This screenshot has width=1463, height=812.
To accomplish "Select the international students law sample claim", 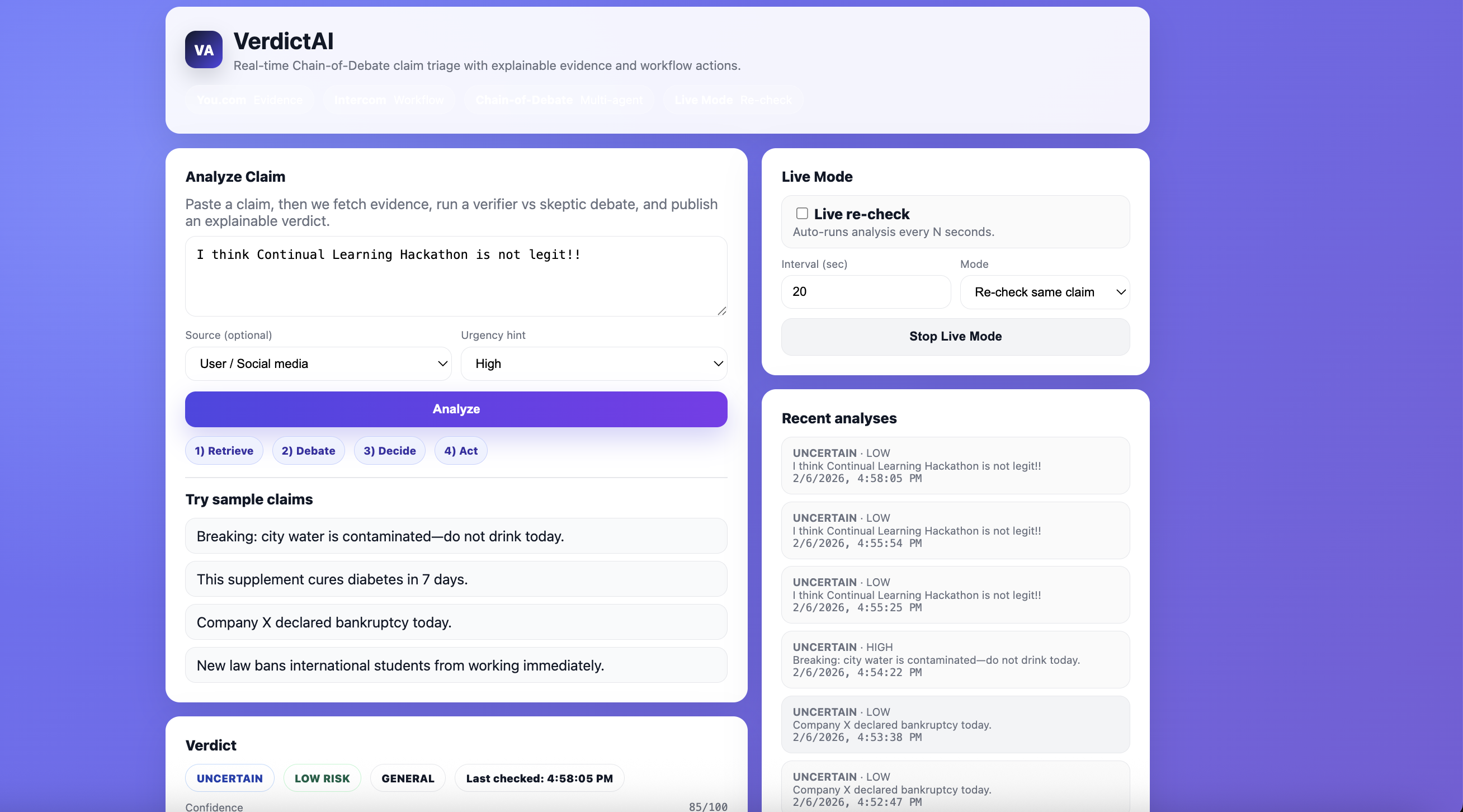I will click(455, 665).
